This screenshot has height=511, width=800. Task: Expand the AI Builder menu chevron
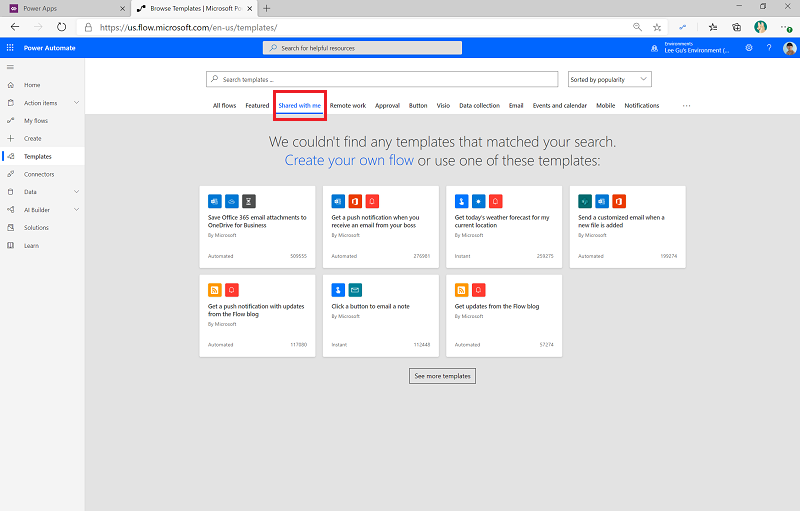pyautogui.click(x=77, y=210)
